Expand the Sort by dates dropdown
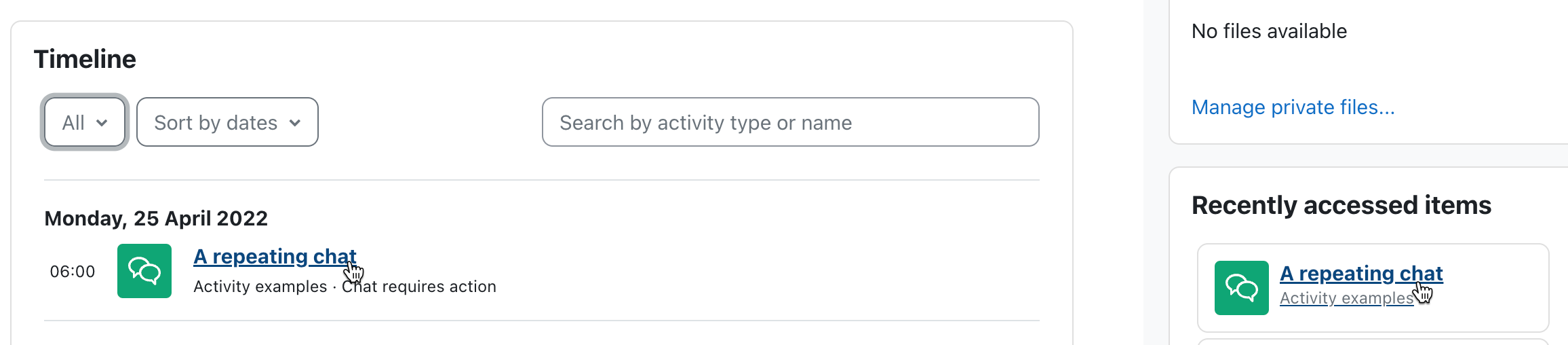The height and width of the screenshot is (345, 1568). 227,122
